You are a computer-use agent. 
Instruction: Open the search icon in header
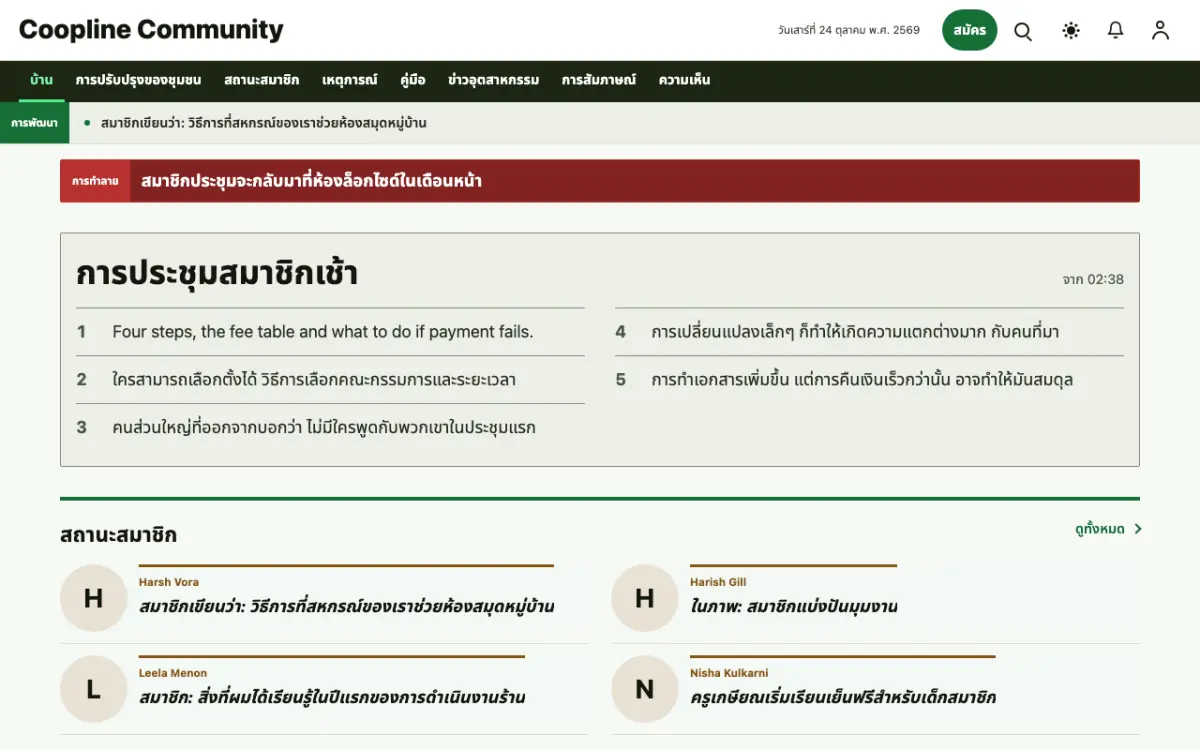pyautogui.click(x=1023, y=31)
